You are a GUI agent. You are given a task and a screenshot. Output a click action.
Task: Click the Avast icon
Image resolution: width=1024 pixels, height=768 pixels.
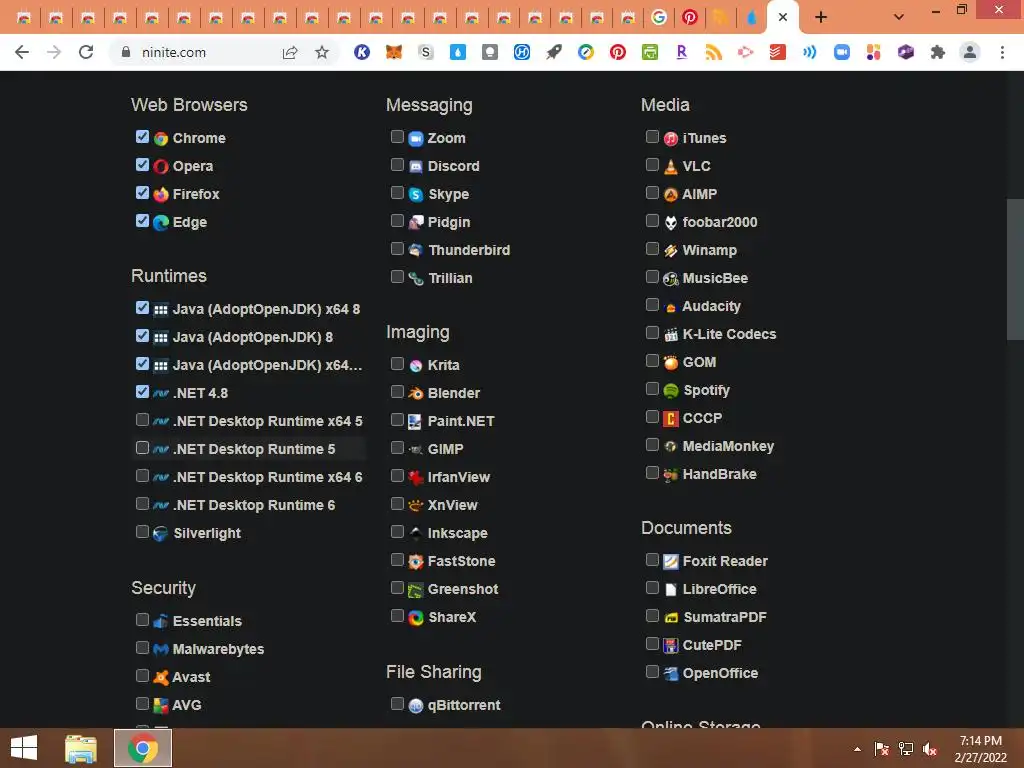click(161, 677)
